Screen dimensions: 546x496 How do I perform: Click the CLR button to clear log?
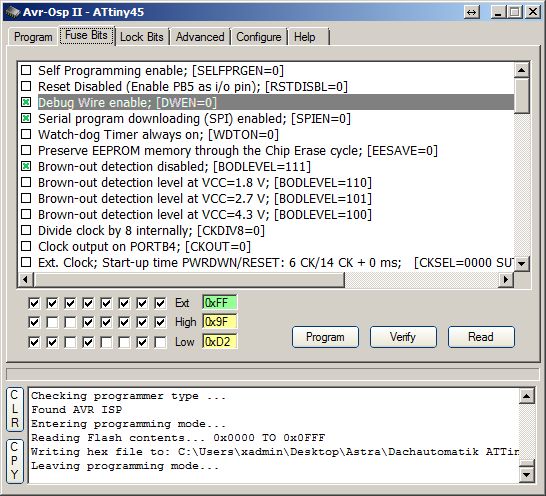(15, 409)
